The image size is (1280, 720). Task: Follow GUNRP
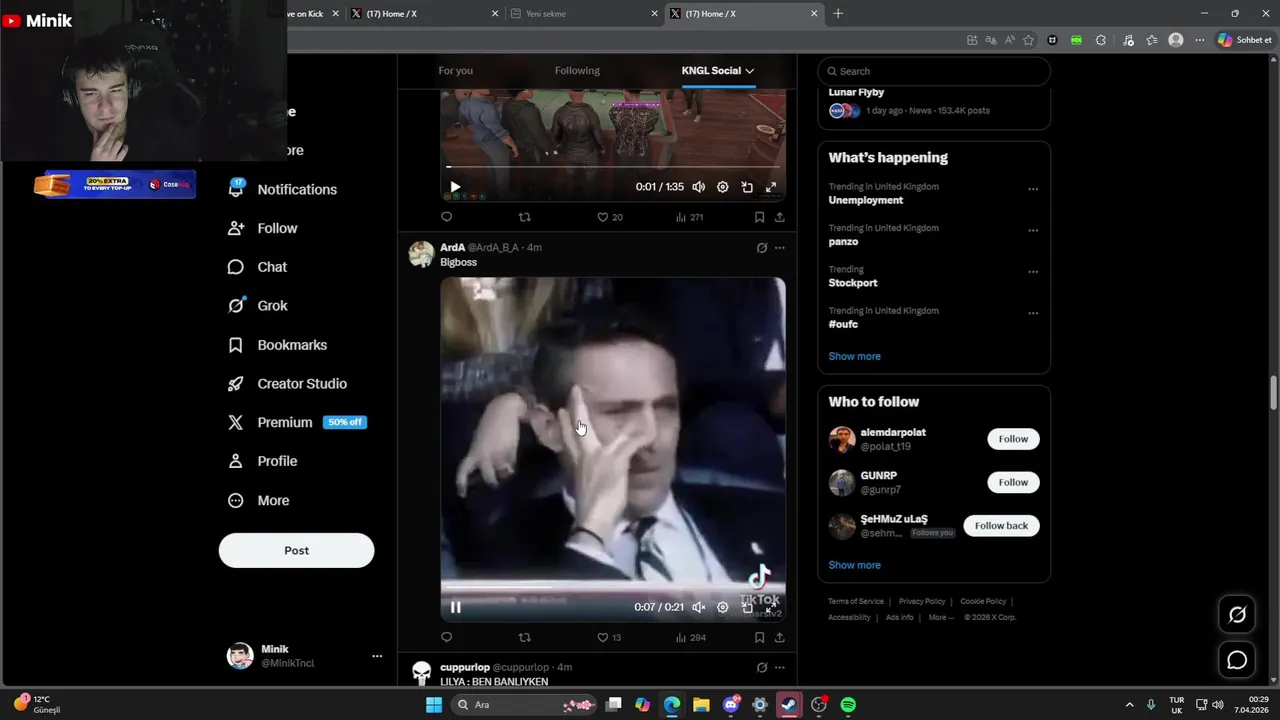[1013, 482]
